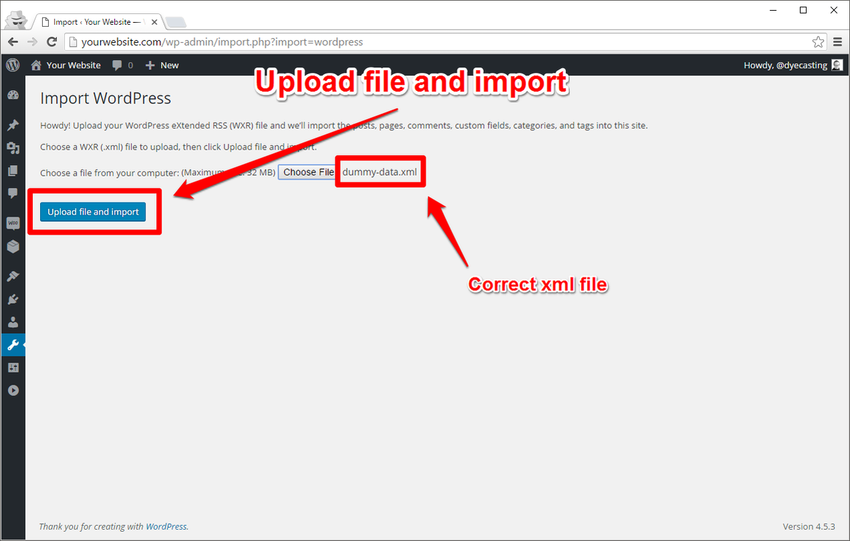
Task: Open the WordPress logo menu
Action: coord(13,65)
